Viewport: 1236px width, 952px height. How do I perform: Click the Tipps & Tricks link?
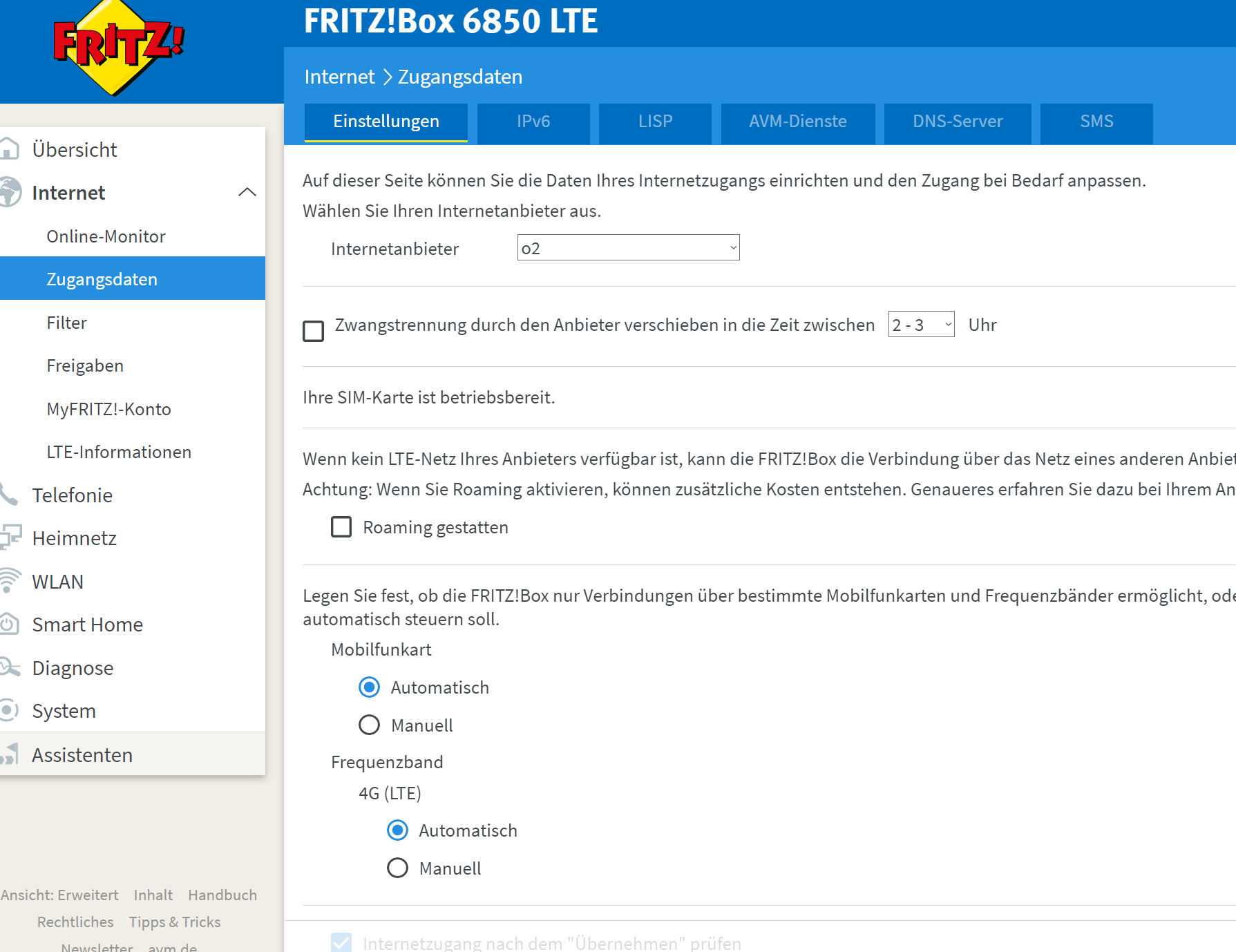pyautogui.click(x=175, y=922)
